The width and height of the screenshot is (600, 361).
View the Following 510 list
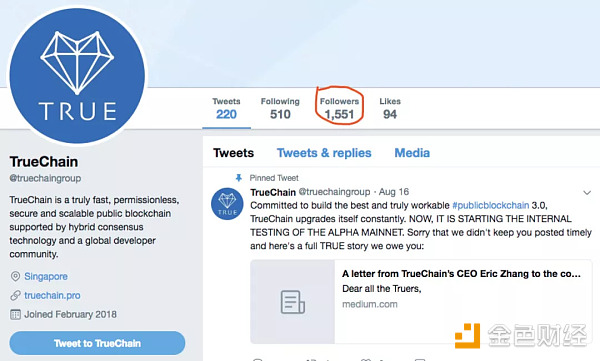click(x=280, y=109)
